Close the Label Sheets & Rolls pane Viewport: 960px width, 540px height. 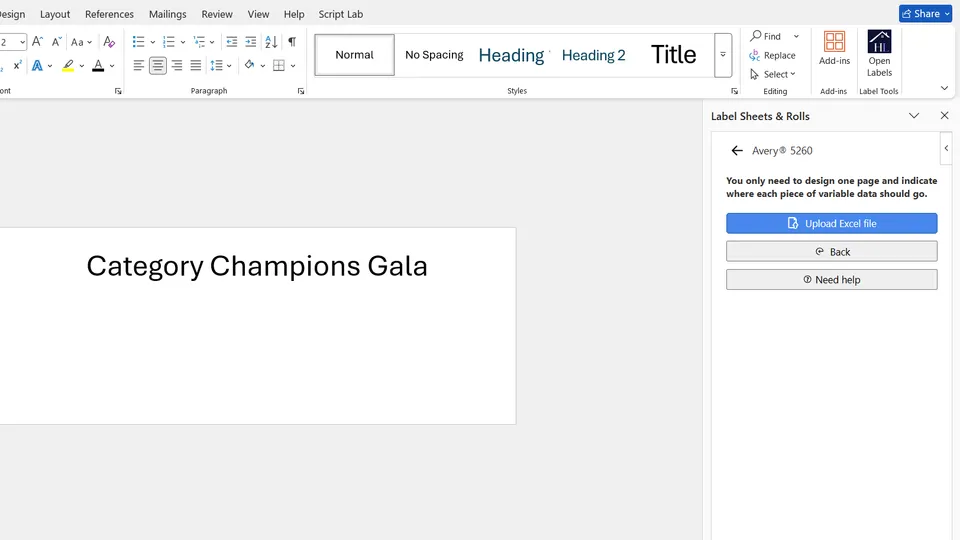944,116
